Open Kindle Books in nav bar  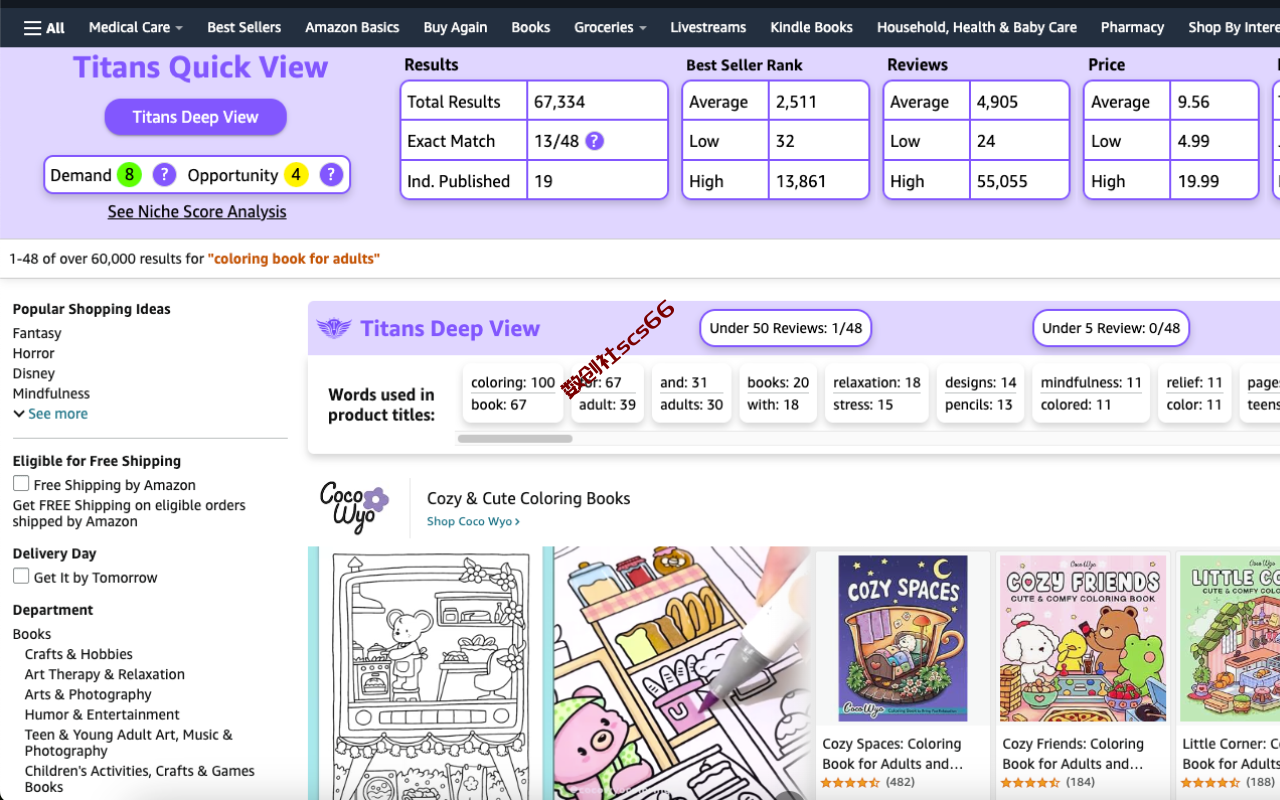click(x=812, y=27)
